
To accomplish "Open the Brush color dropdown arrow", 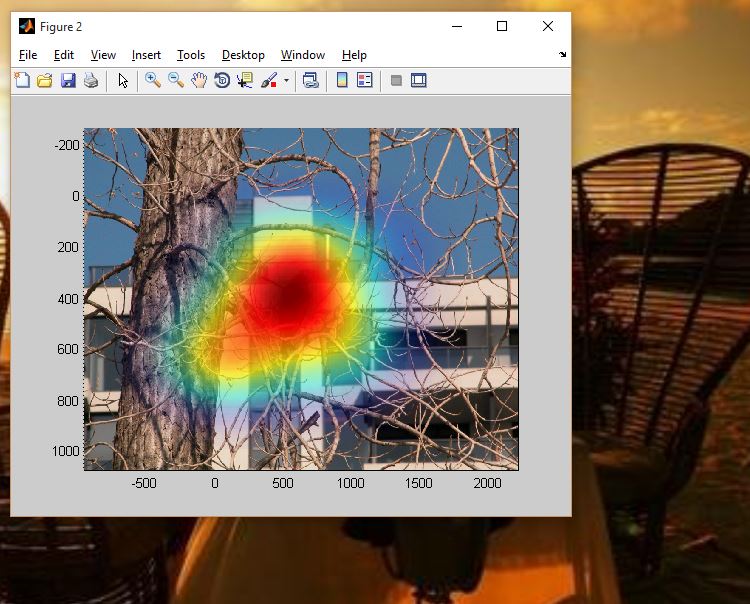I will [286, 80].
